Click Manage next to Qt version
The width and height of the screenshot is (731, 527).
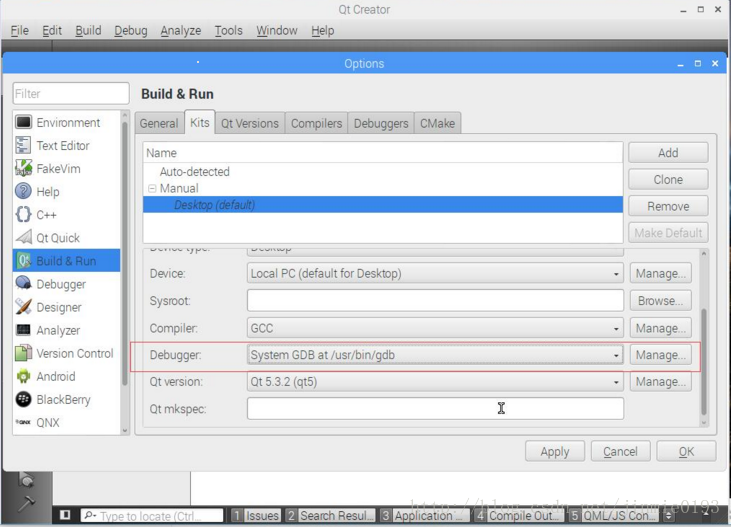coord(661,382)
